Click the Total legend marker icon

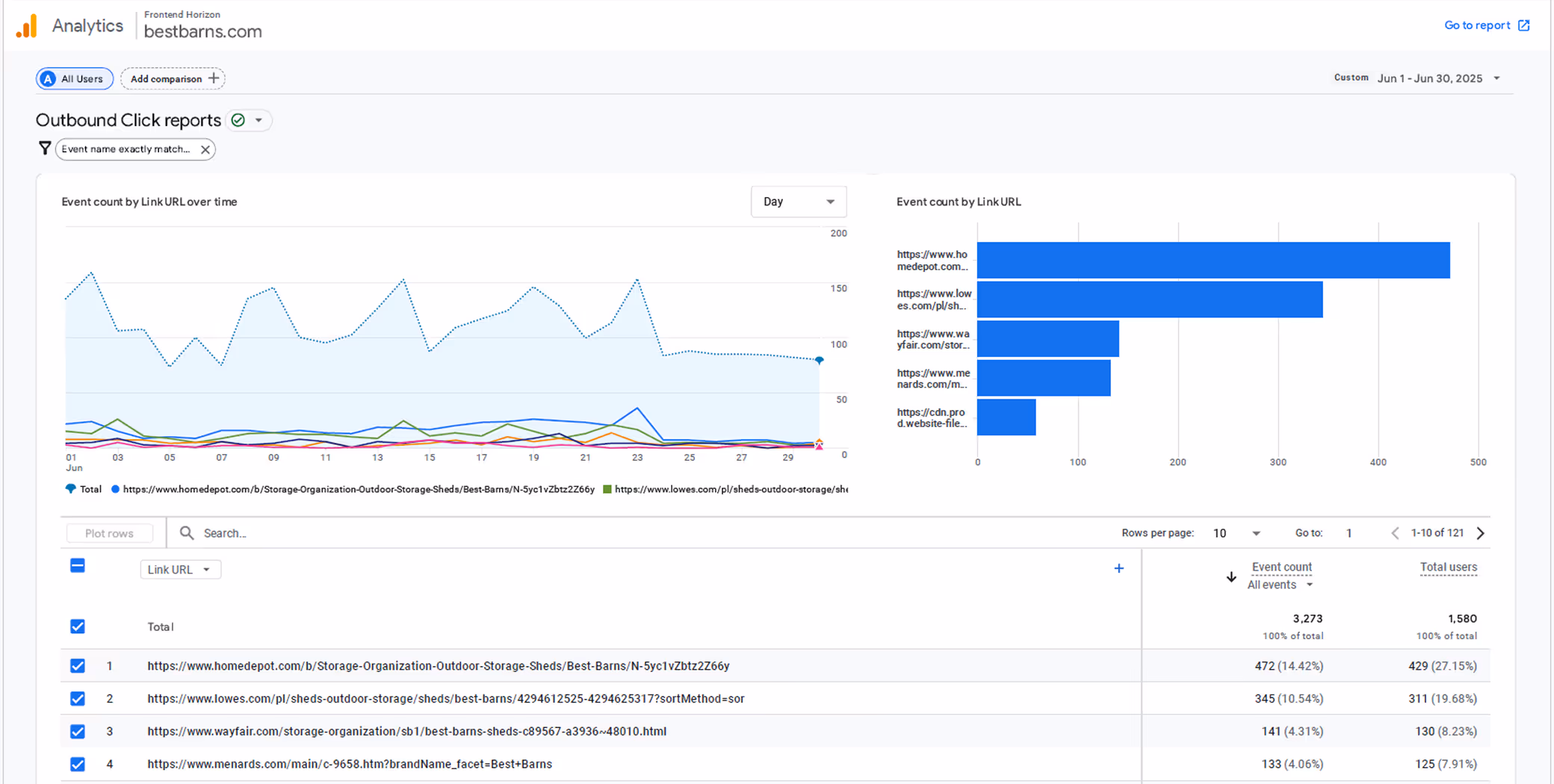click(71, 489)
